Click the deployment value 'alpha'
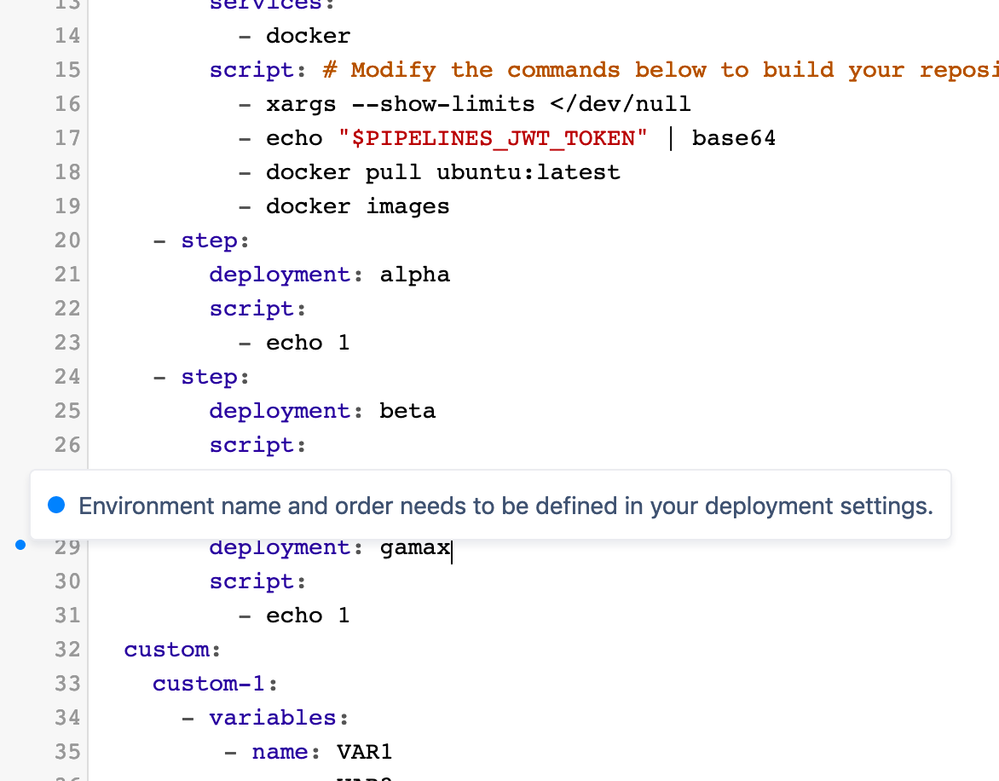 (415, 275)
